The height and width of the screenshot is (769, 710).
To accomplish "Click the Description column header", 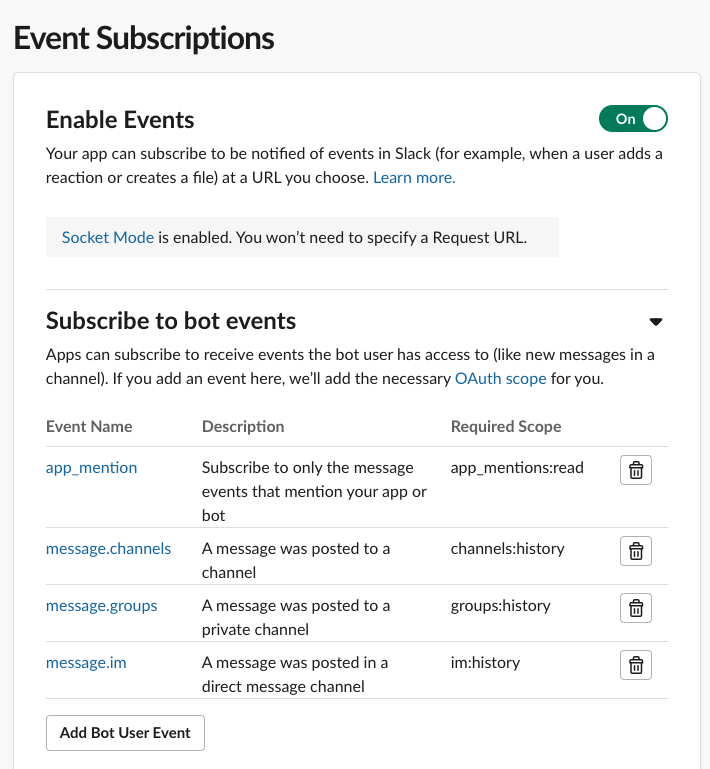I will (243, 427).
